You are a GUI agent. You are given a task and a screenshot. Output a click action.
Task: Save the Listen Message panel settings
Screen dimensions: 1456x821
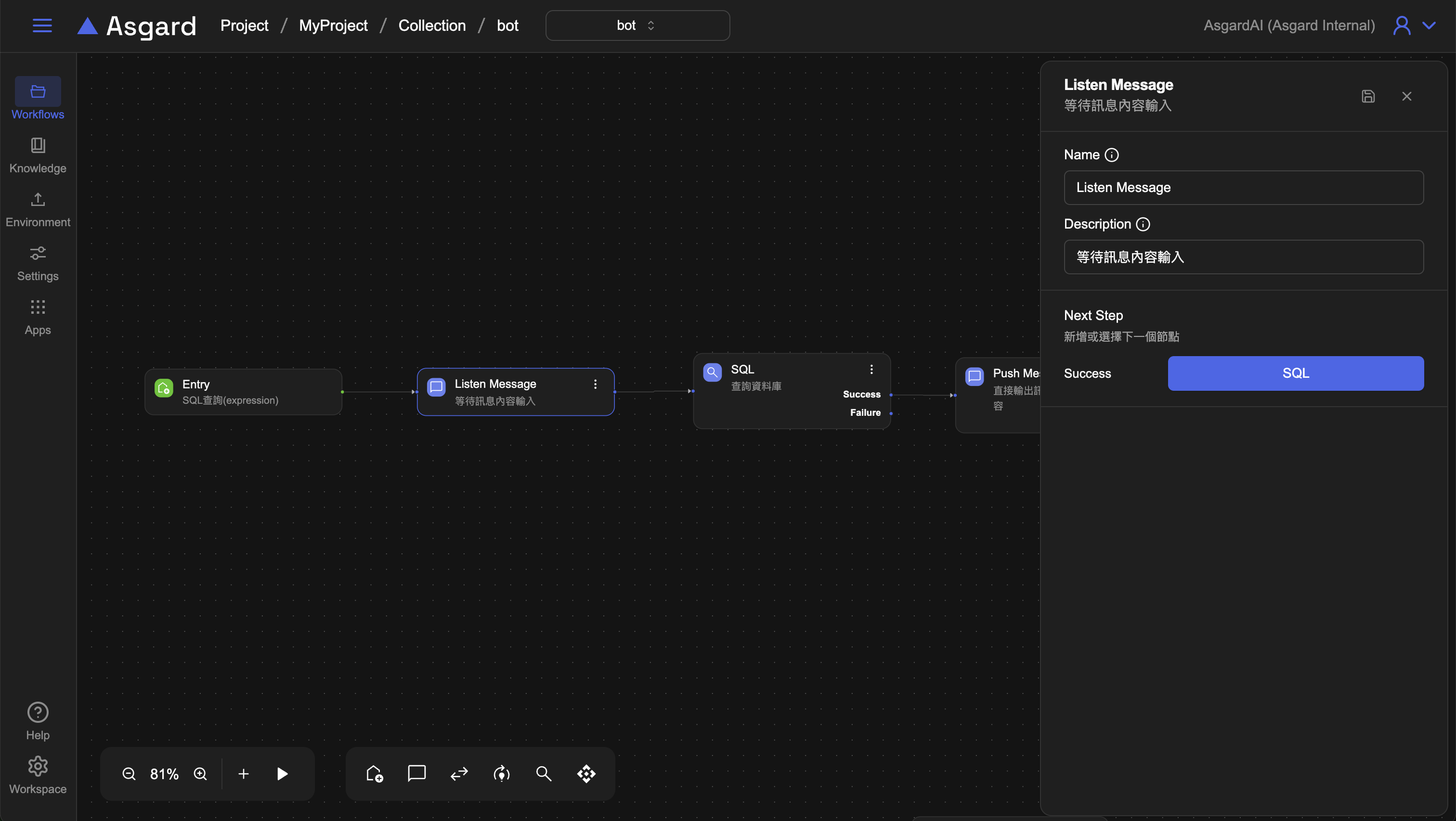tap(1368, 96)
